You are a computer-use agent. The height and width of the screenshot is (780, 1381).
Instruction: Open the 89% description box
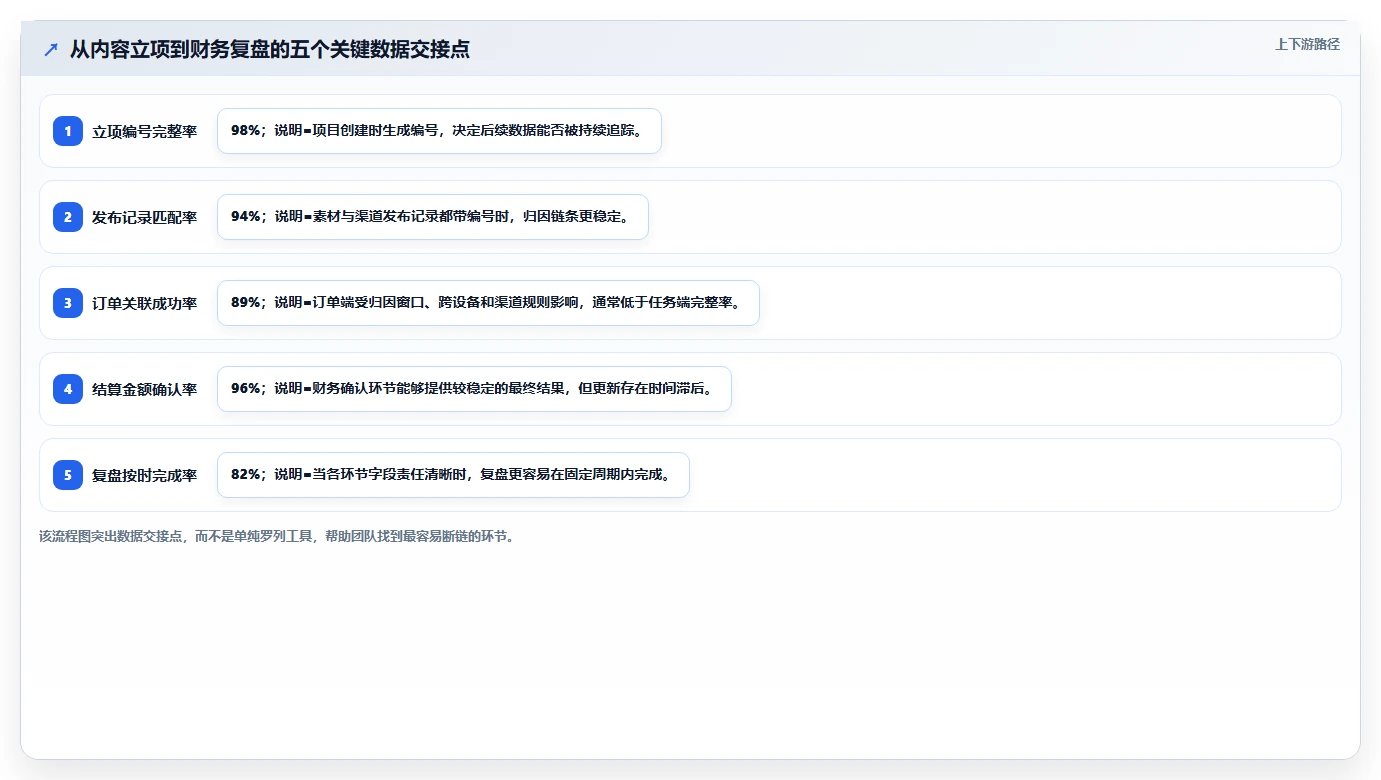(488, 303)
